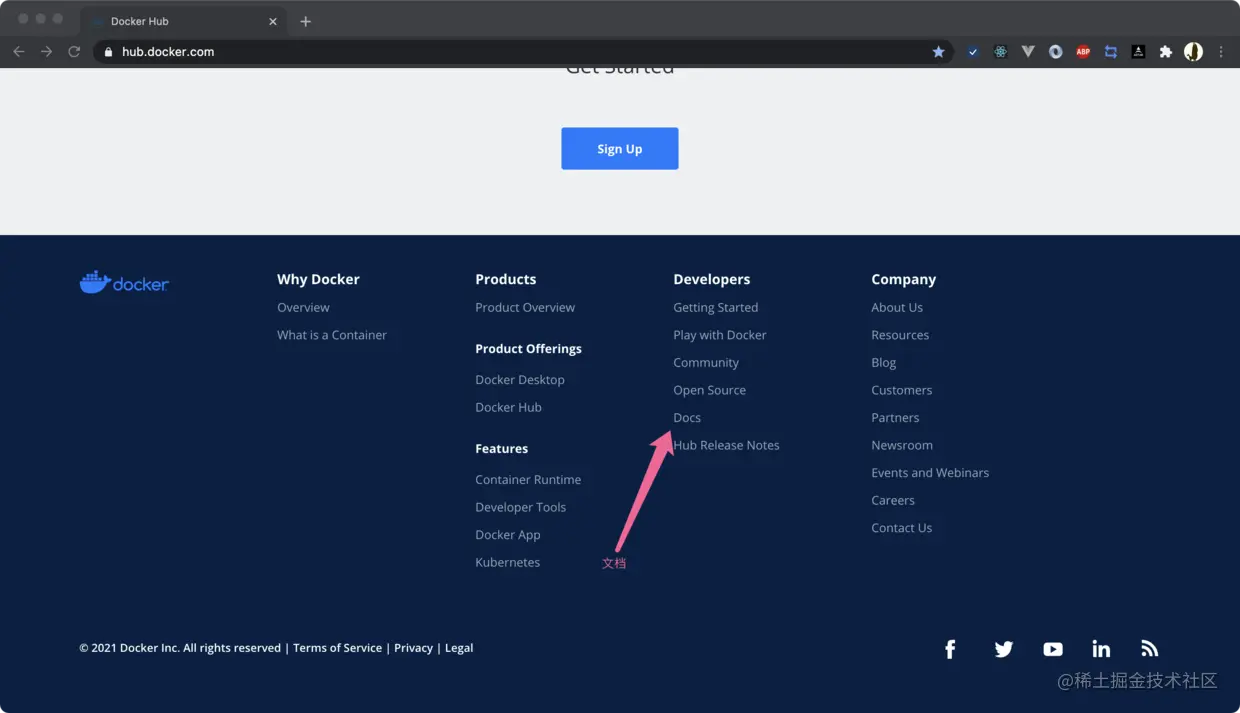The image size is (1240, 713).
Task: Open Docker's Facebook page icon
Action: point(950,649)
